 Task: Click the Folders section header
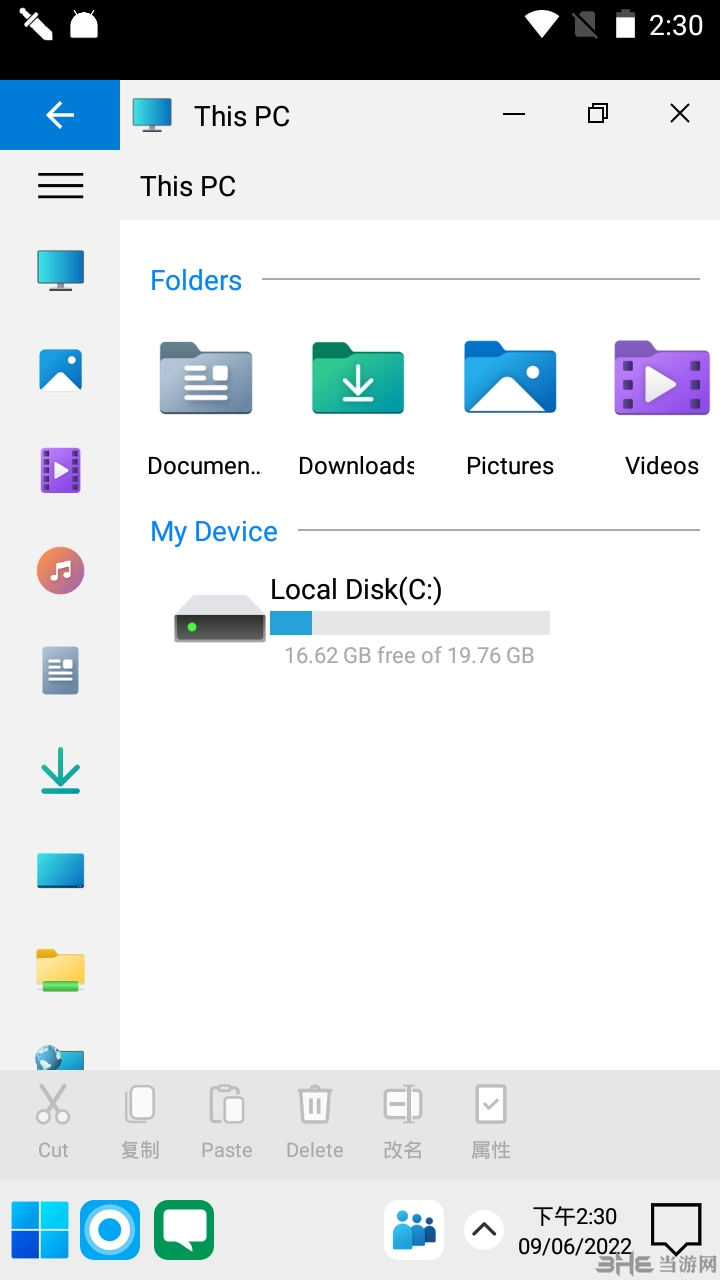click(196, 280)
